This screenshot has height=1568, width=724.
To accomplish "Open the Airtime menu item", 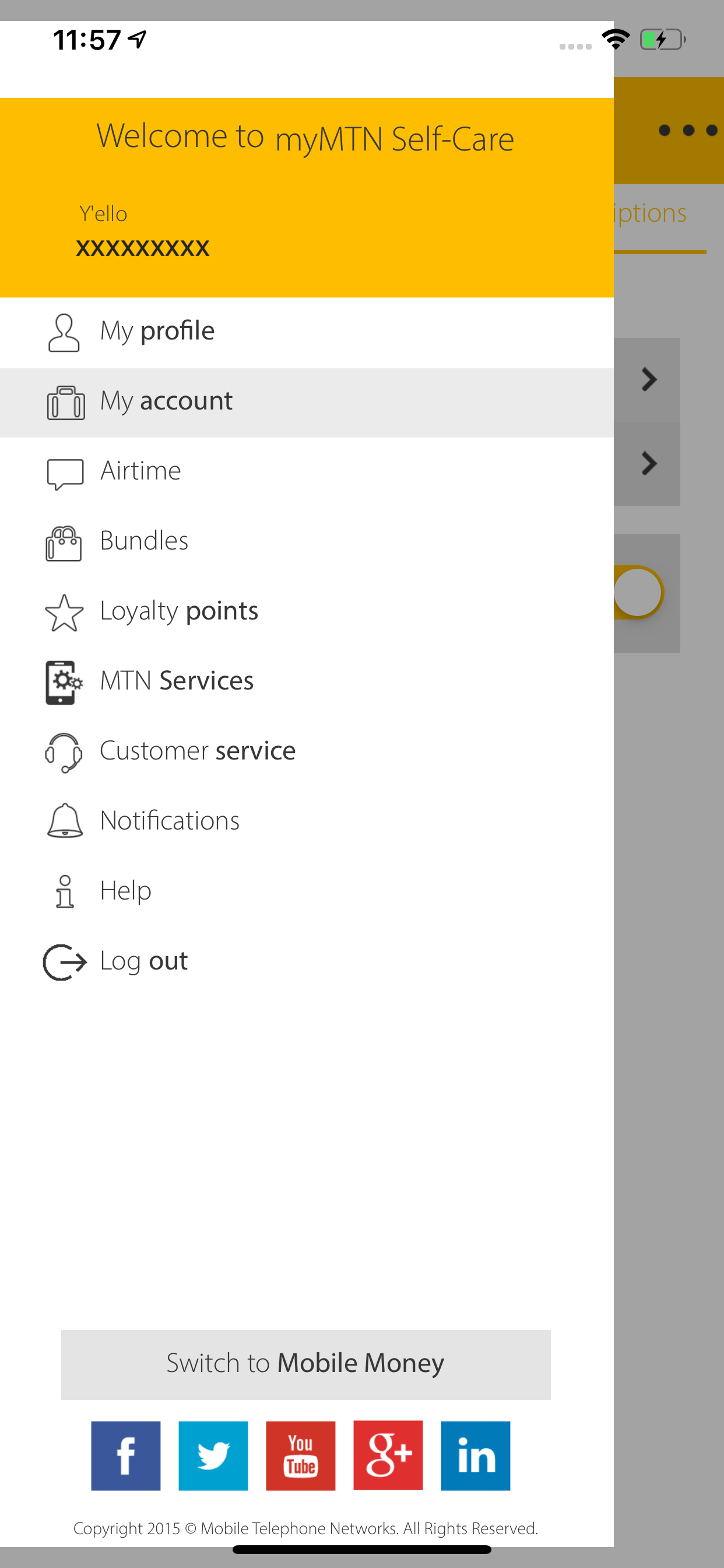I will (x=307, y=473).
